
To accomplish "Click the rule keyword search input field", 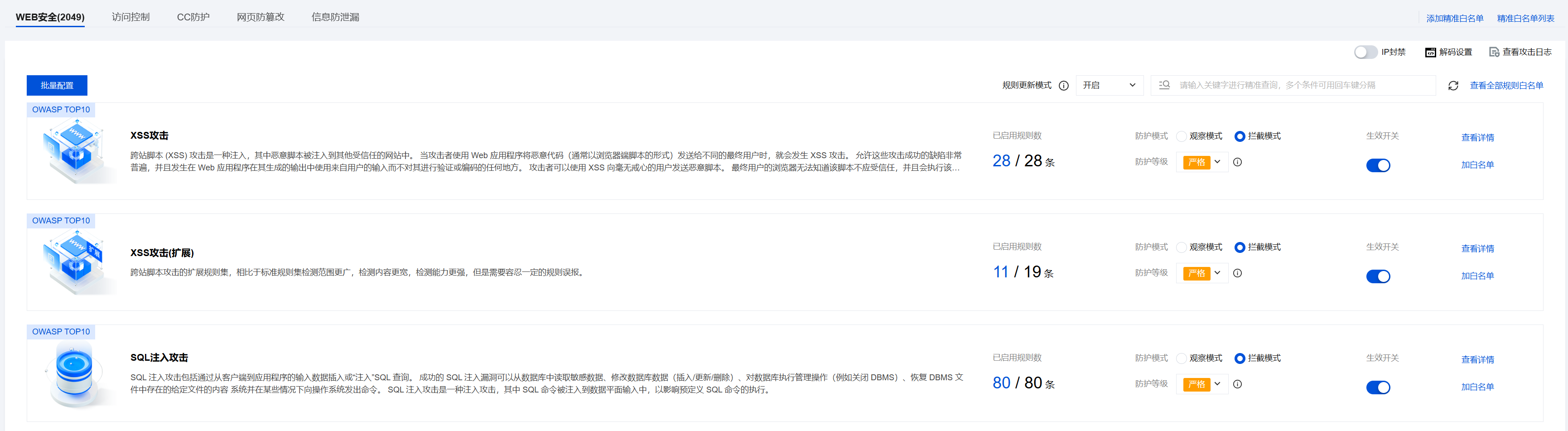I will [x=1303, y=85].
